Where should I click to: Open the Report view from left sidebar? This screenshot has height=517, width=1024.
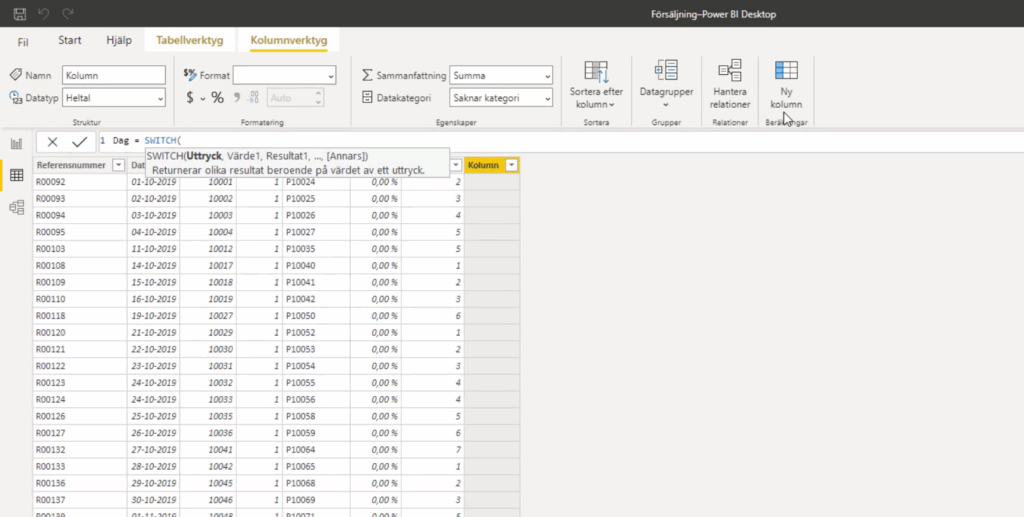(16, 143)
